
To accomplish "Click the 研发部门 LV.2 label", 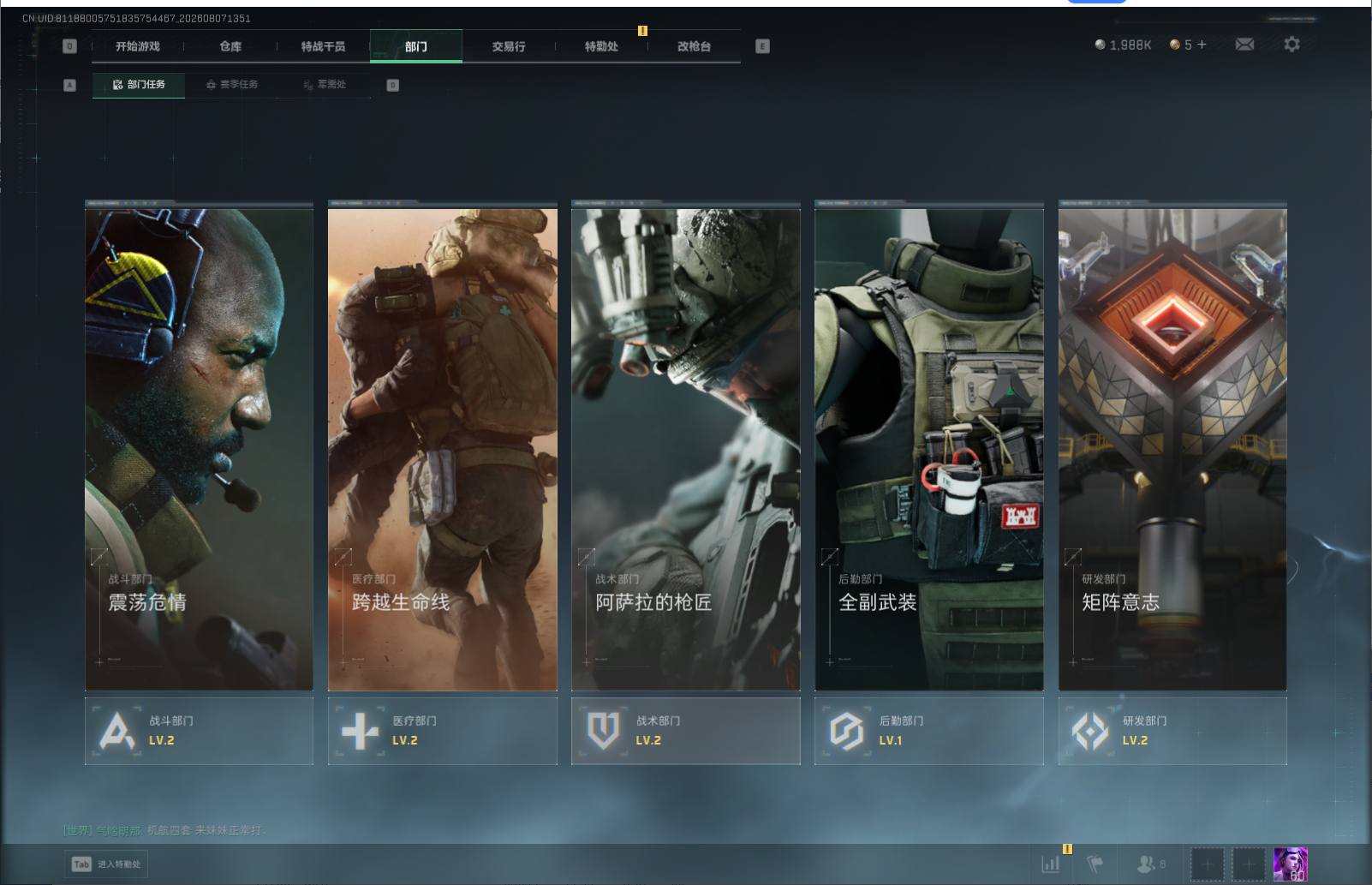I will [1135, 740].
